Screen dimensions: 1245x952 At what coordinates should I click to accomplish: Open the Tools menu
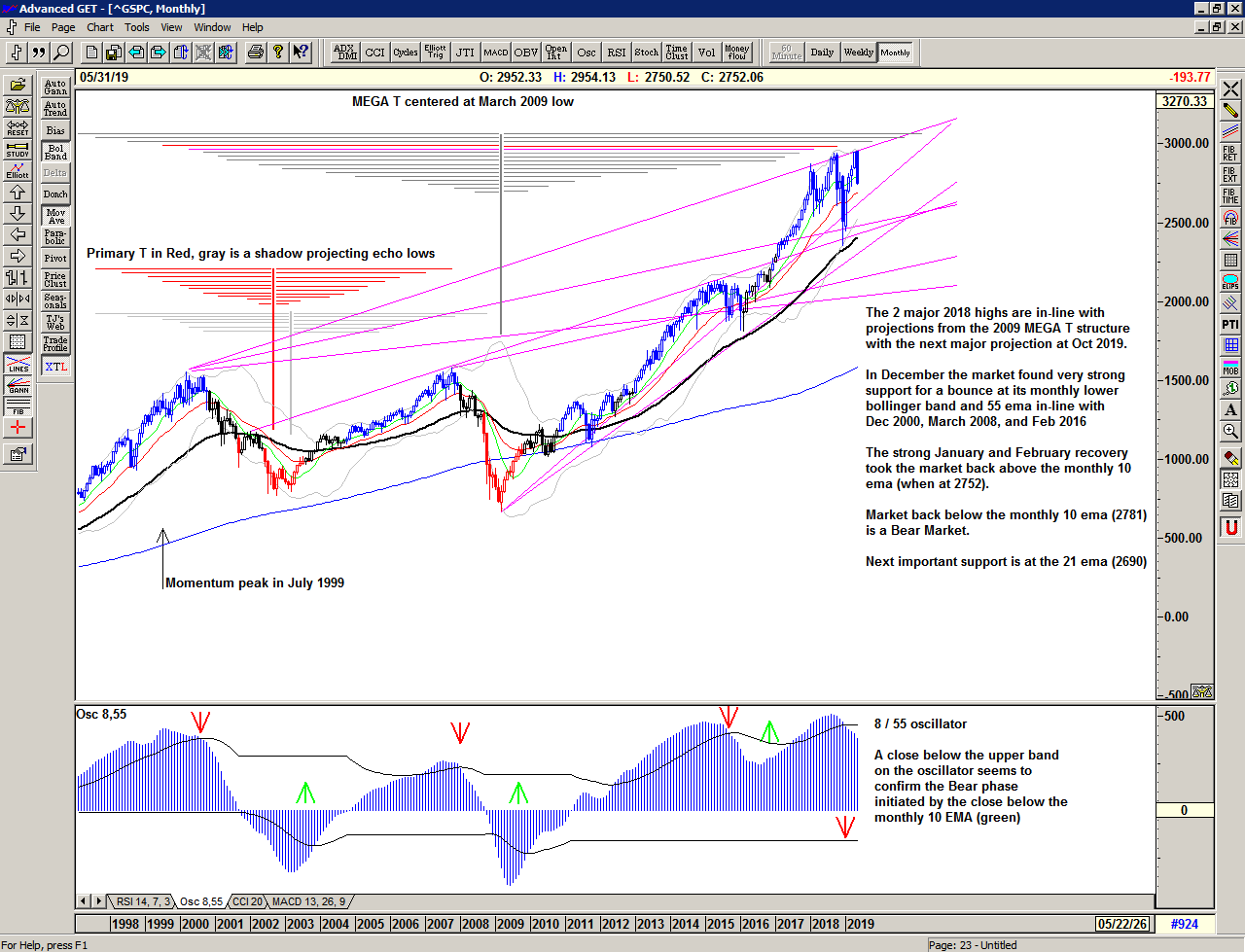(137, 27)
